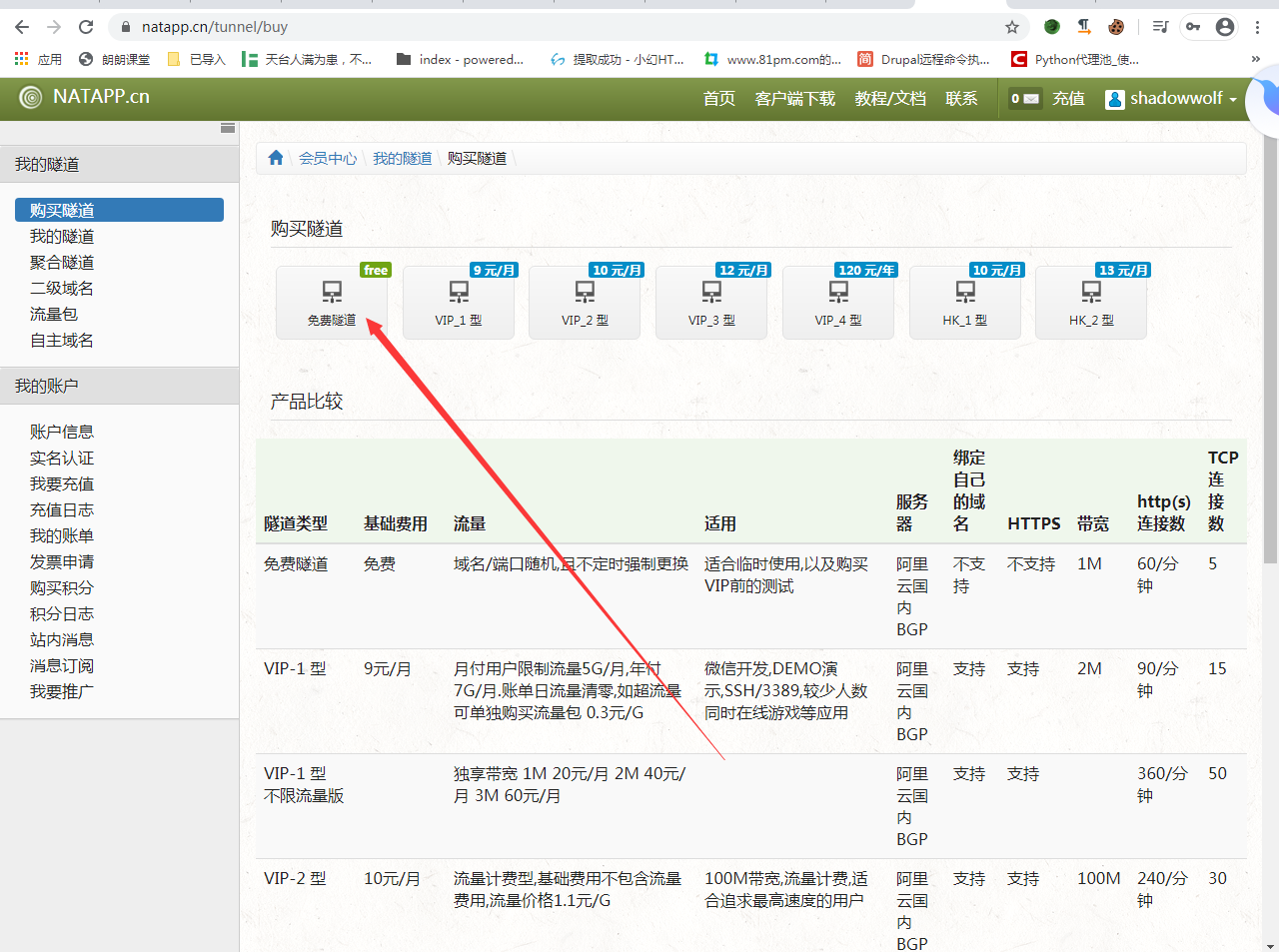Image resolution: width=1279 pixels, height=952 pixels.
Task: Click 我的隧道 in the breadcrumb
Action: (x=403, y=158)
